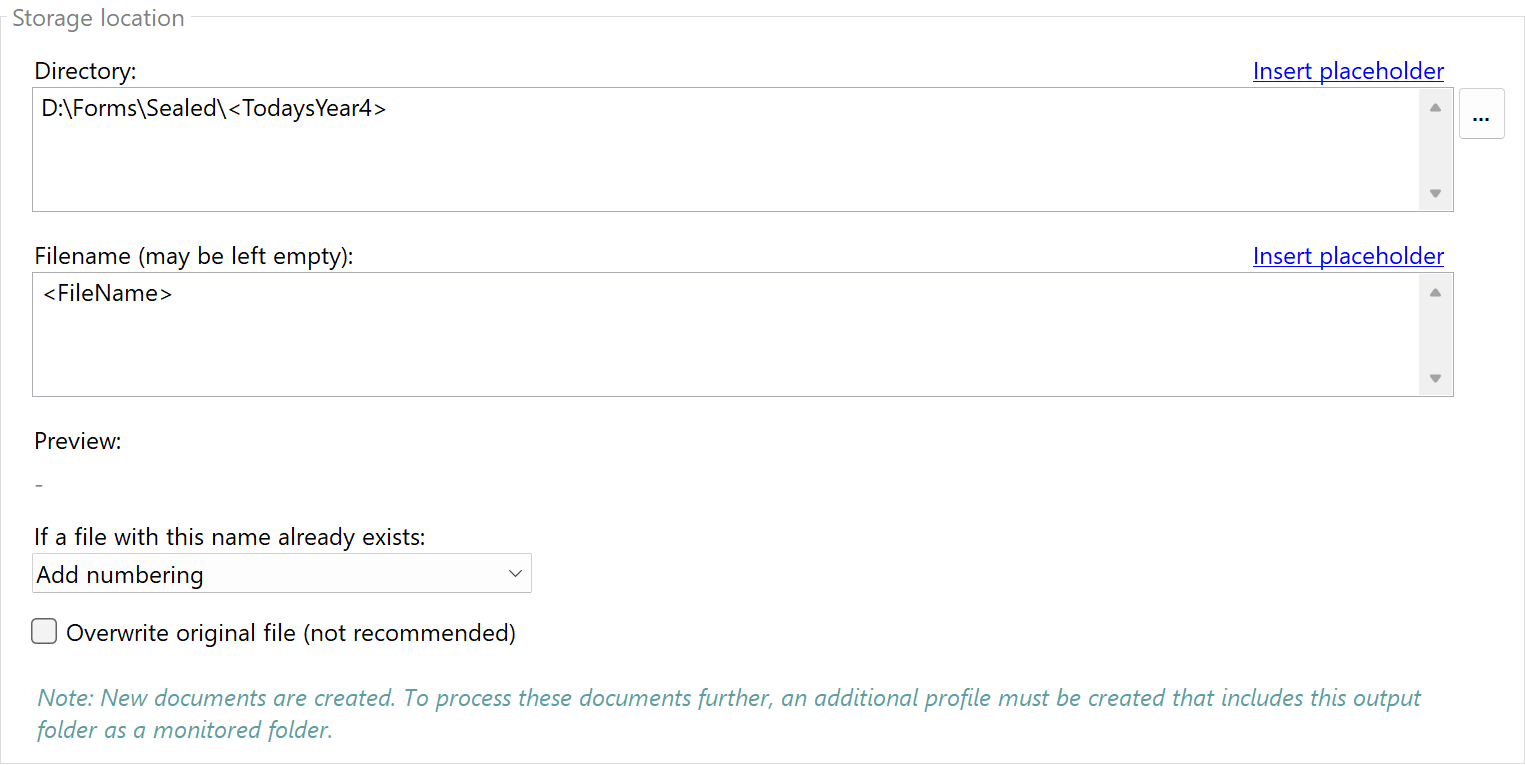Click the Directory field's scroll up arrow
1525x765 pixels.
(1435, 107)
